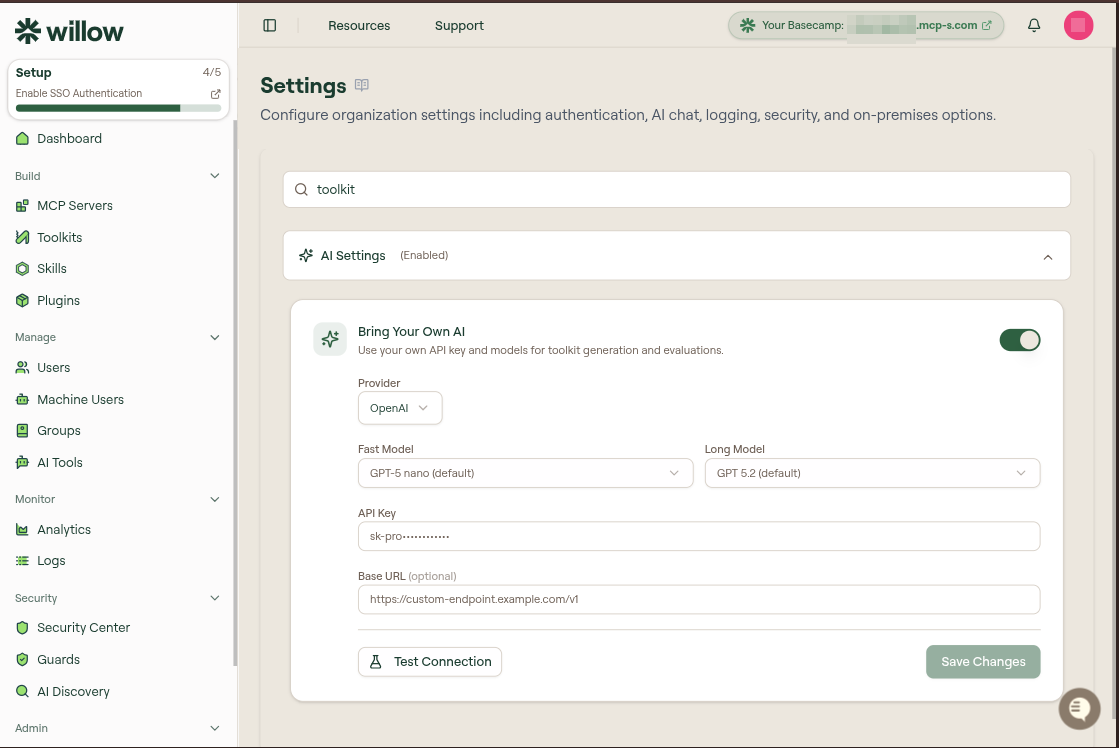Disable the Bring Your Own AI toggle
The height and width of the screenshot is (748, 1119).
(x=1020, y=340)
